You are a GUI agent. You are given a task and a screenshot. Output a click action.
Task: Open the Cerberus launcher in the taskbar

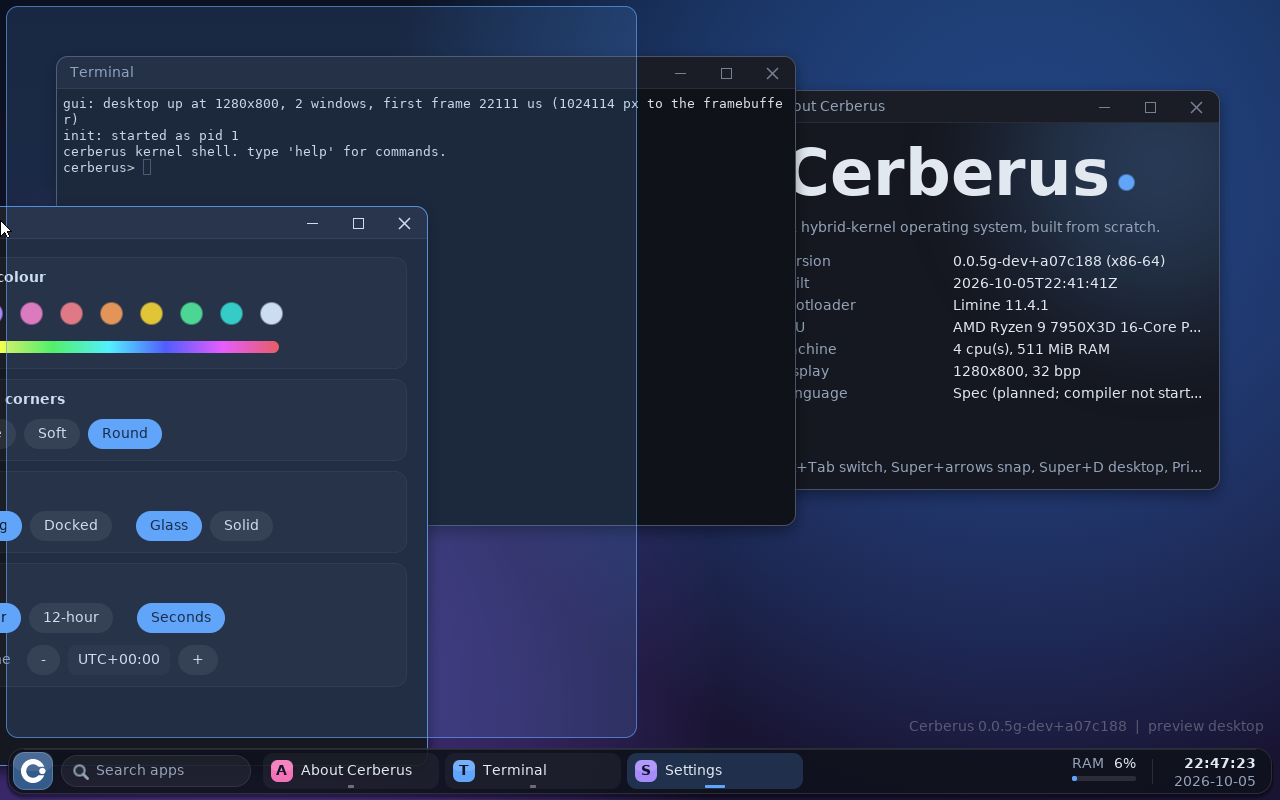[x=33, y=770]
